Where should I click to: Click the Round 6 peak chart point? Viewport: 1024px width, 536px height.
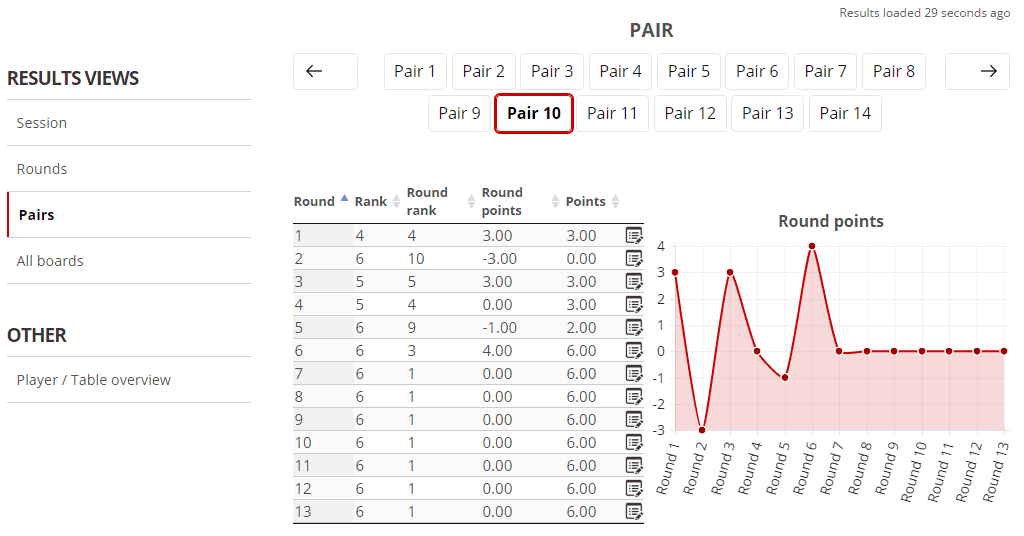click(812, 246)
